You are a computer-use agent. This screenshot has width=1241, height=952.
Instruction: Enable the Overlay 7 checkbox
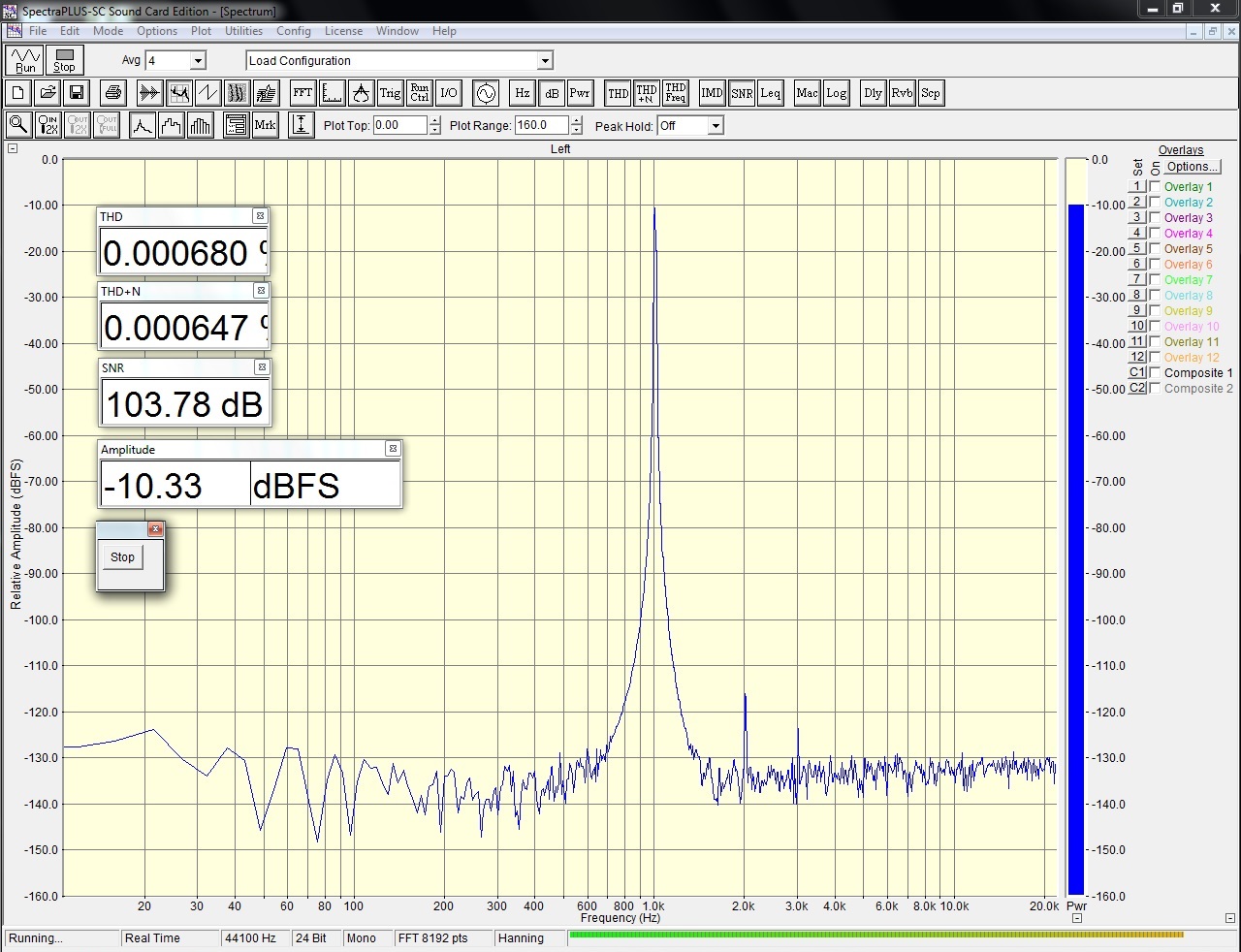tap(1155, 280)
